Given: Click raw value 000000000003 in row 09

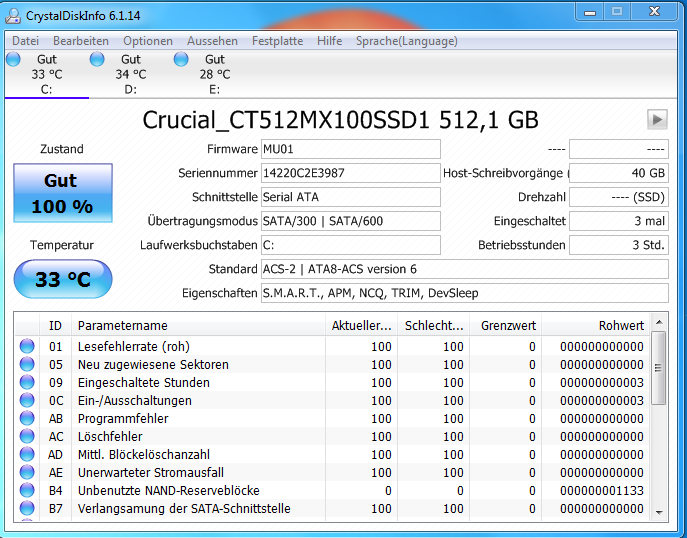Looking at the screenshot, I should [602, 382].
